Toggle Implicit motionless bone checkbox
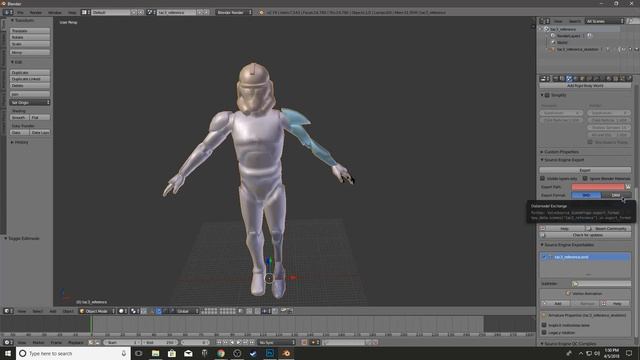The height and width of the screenshot is (360, 640). [x=544, y=325]
